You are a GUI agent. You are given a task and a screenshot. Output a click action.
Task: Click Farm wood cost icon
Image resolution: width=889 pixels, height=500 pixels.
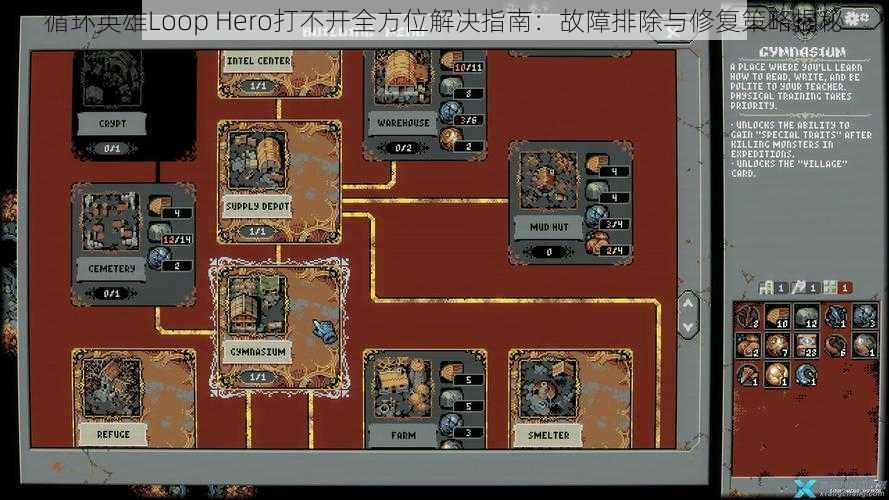[x=451, y=372]
